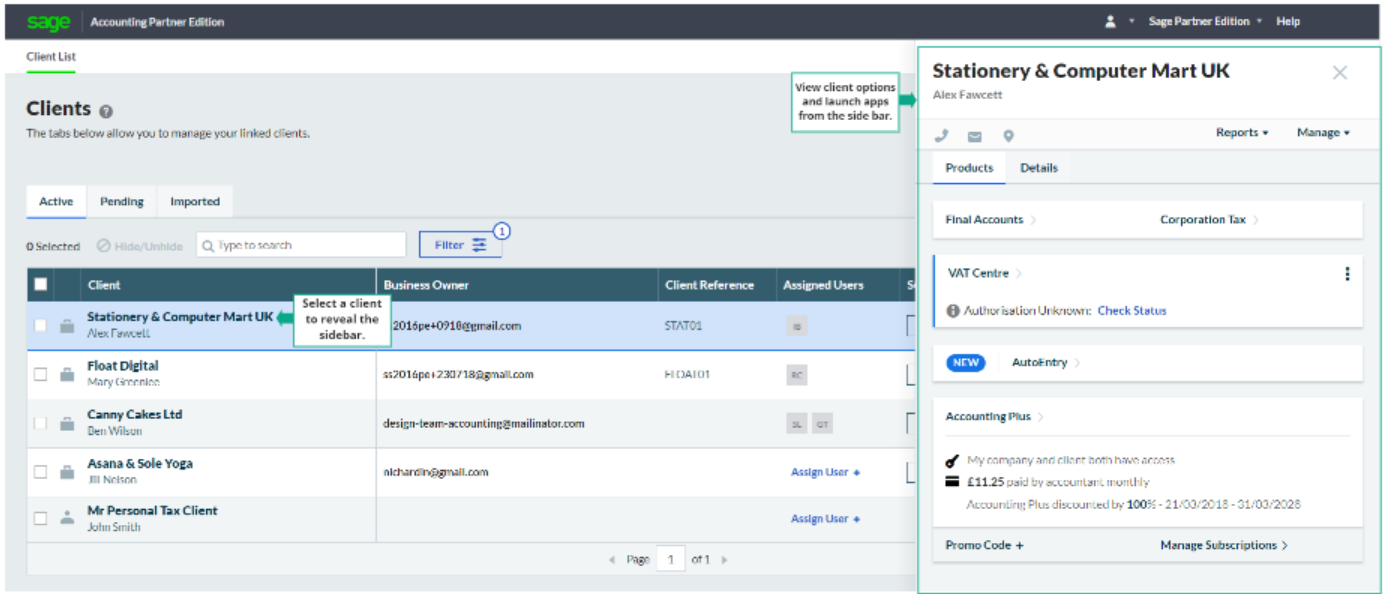Switch to the Pending clients tab
The image size is (1392, 594).
(121, 201)
